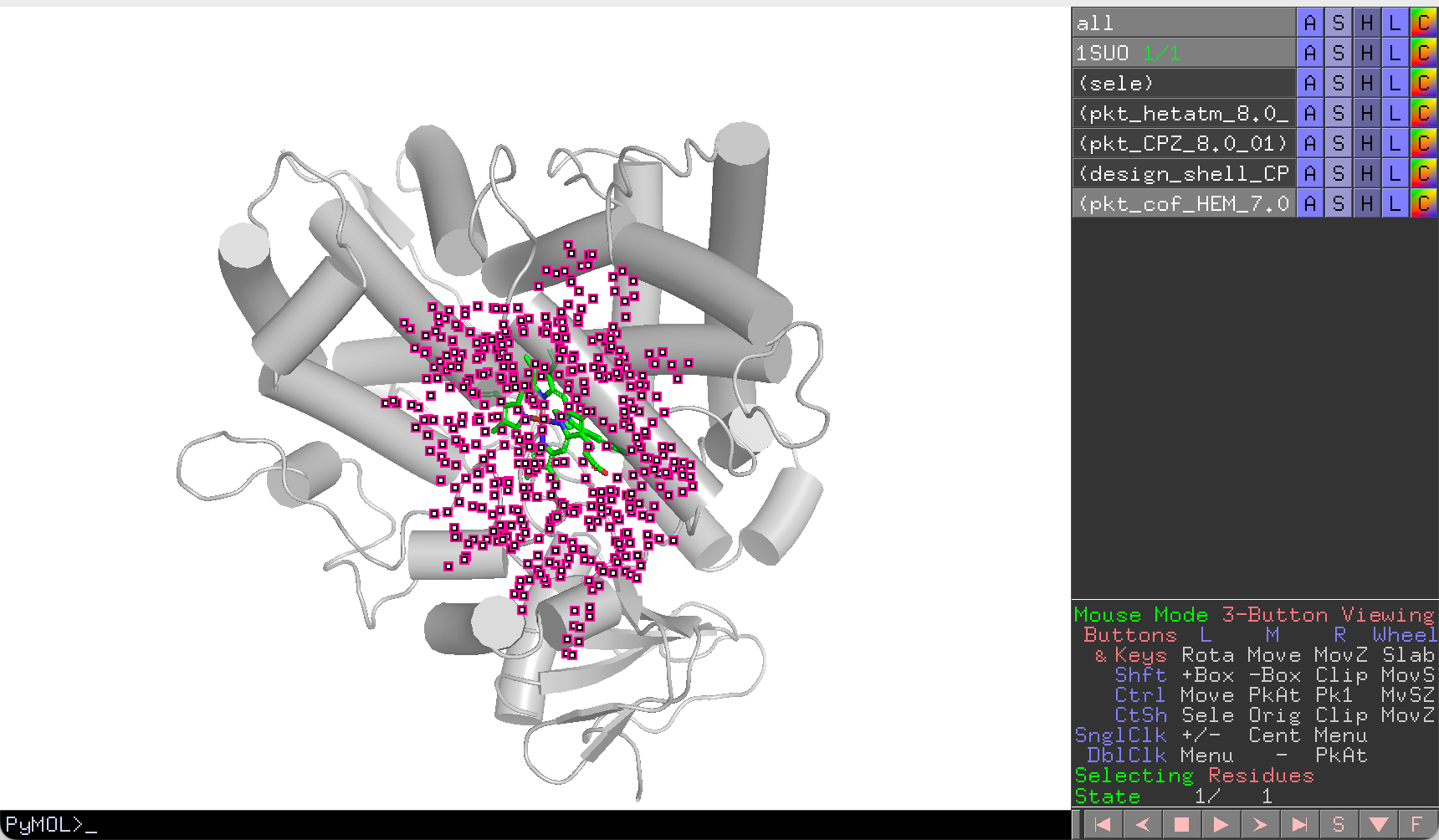This screenshot has height=840, width=1439.
Task: Jump to last frame button
Action: tap(1299, 824)
